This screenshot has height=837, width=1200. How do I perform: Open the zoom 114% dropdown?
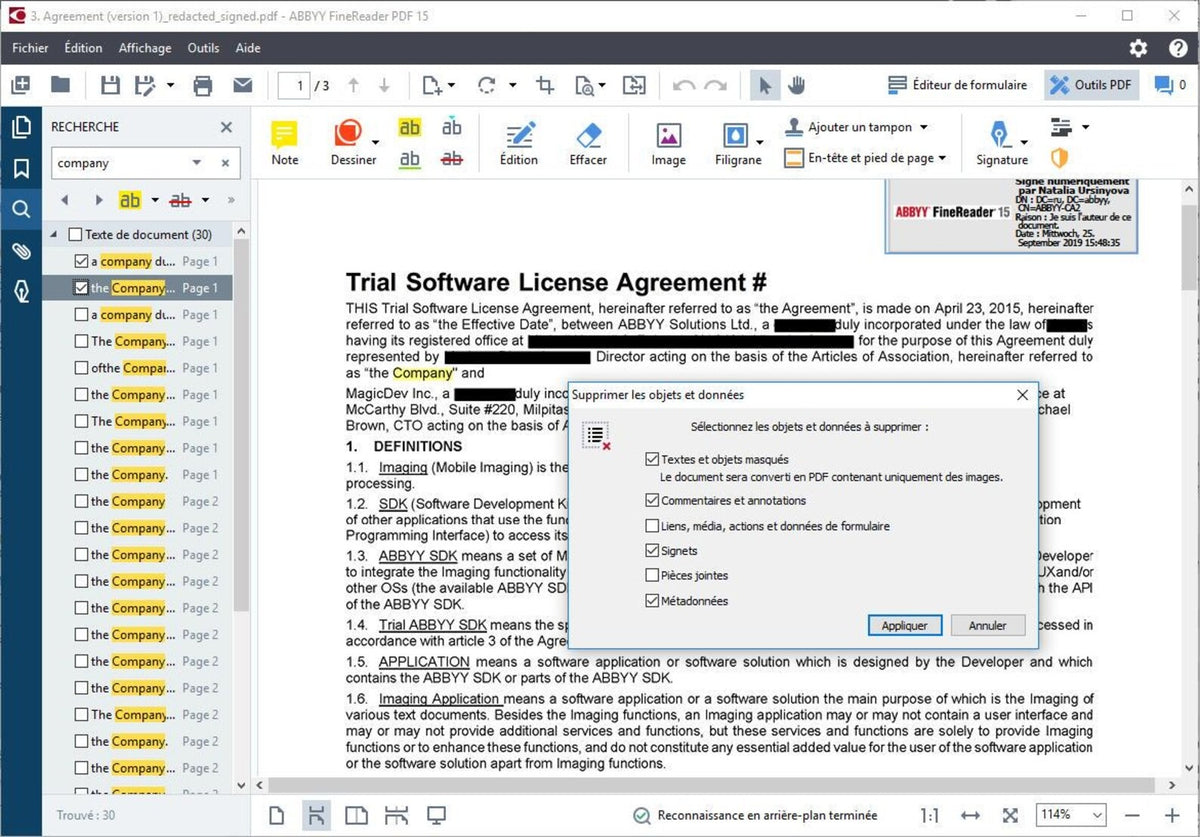point(1097,815)
